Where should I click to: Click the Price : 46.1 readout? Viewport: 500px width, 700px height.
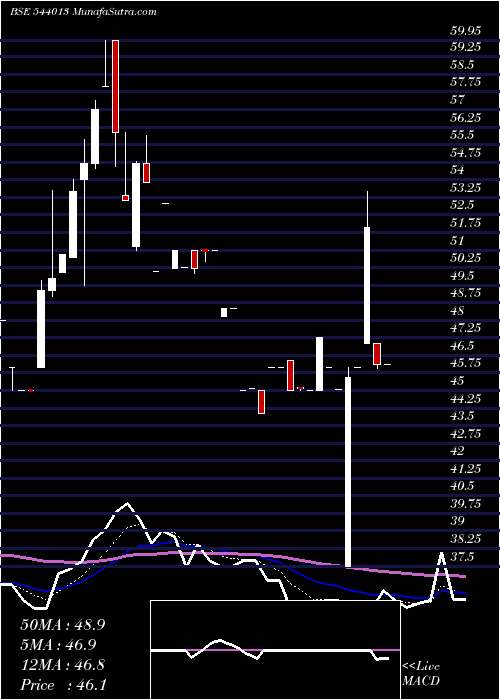(63, 685)
